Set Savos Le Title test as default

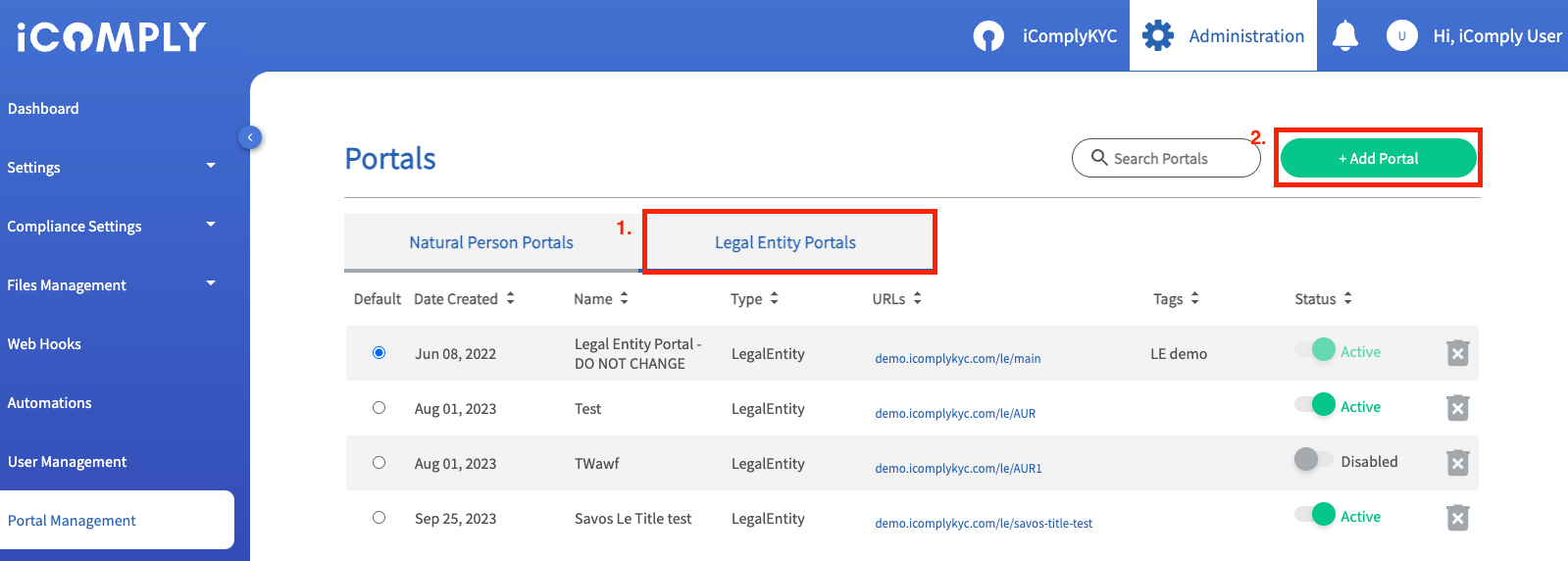click(379, 518)
